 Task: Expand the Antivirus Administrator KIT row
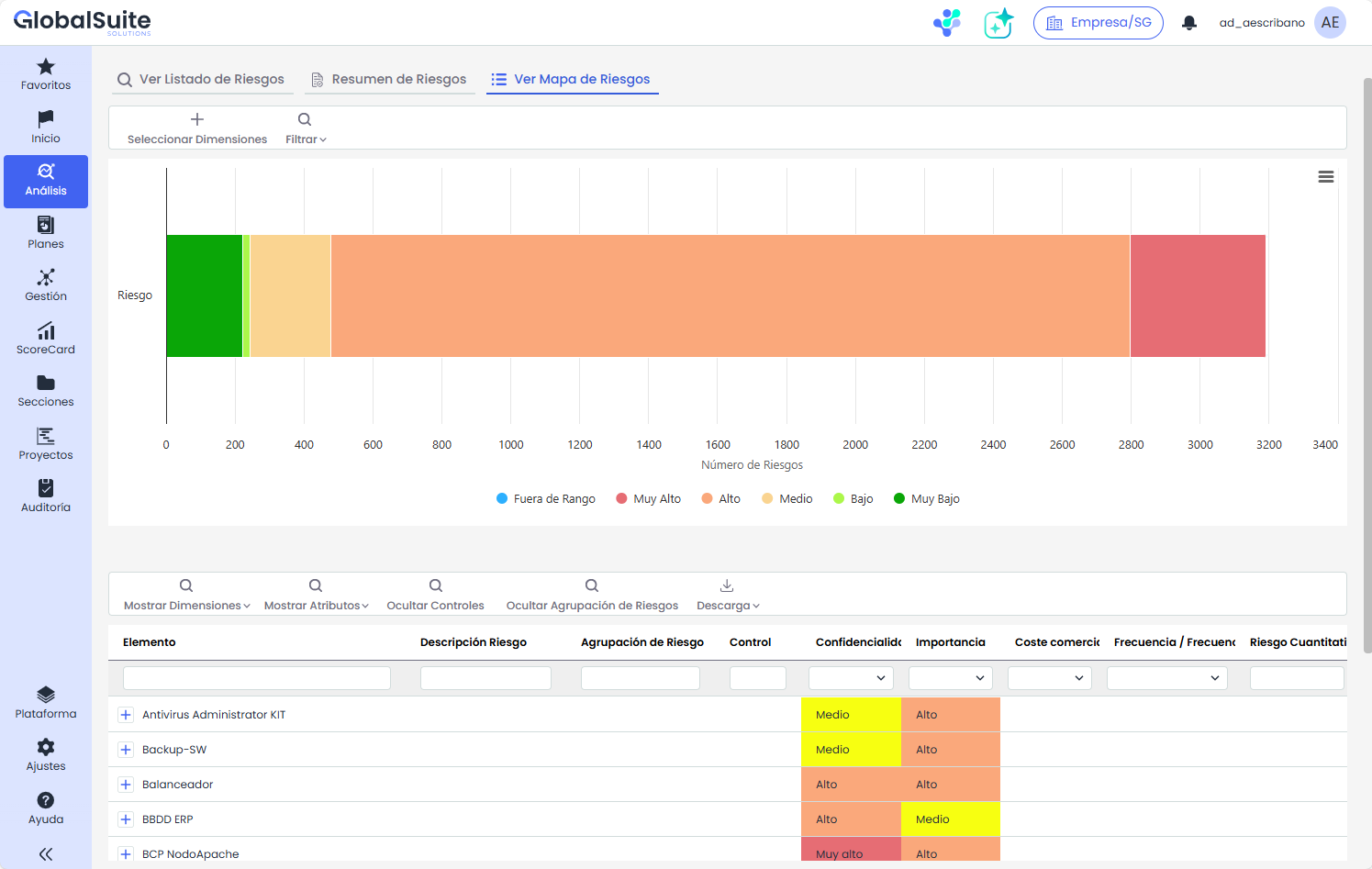[127, 715]
